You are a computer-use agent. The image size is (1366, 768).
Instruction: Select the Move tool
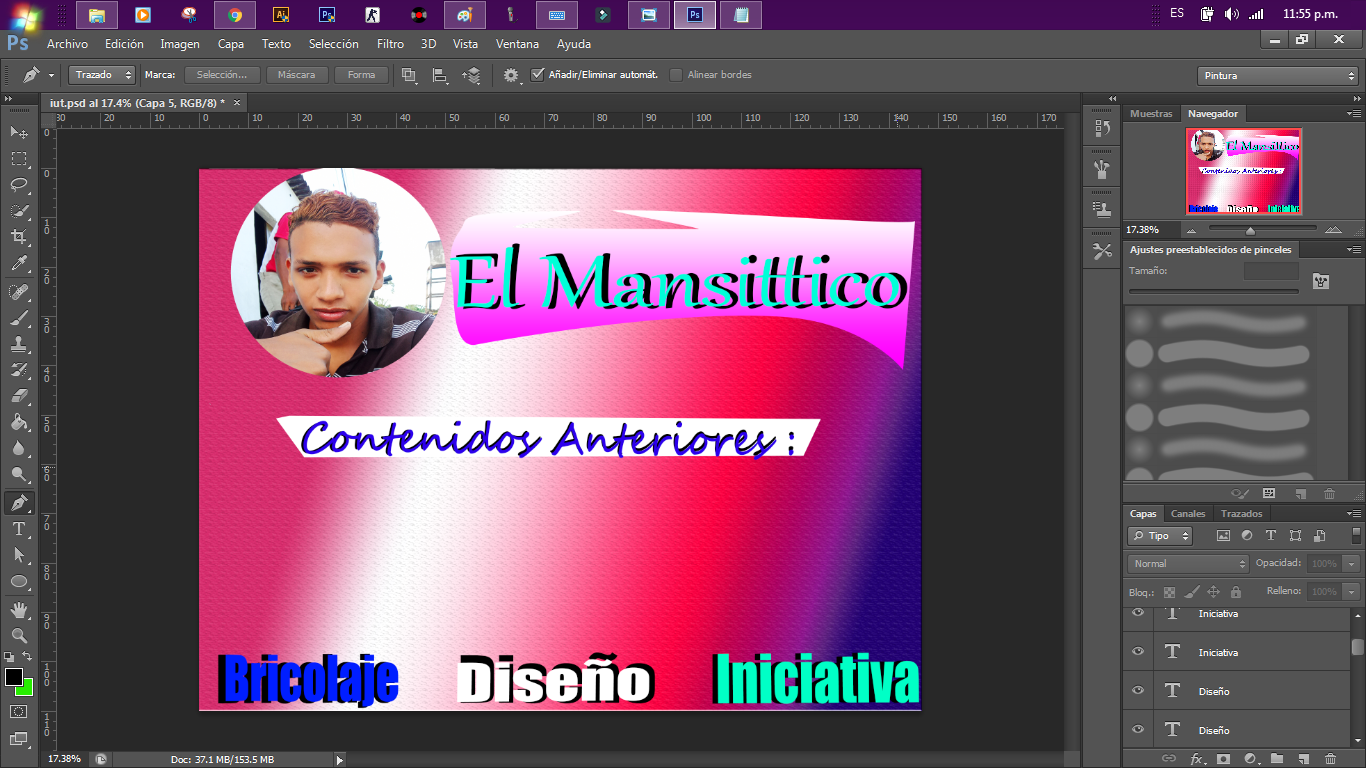pos(19,133)
